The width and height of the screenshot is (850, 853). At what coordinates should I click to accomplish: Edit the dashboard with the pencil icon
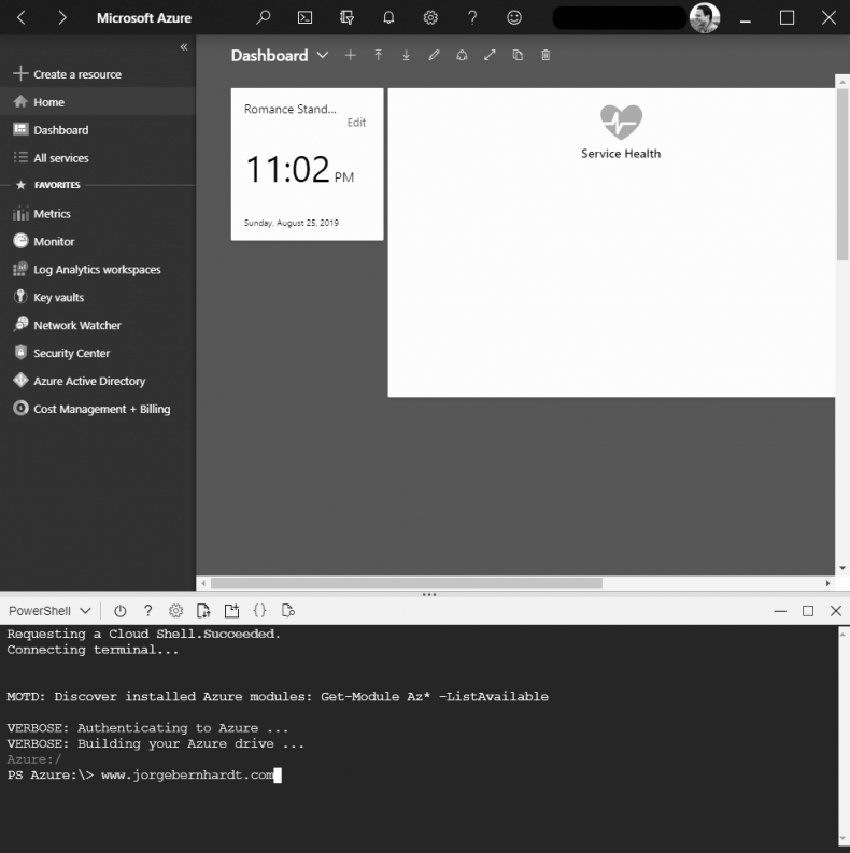tap(434, 55)
